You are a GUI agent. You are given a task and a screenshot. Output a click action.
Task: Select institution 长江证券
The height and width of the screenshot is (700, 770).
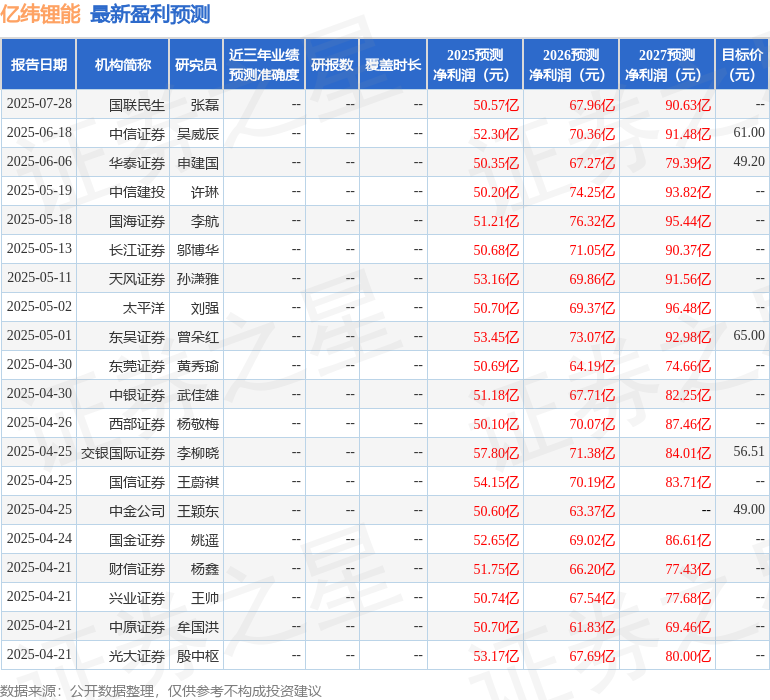[137, 250]
